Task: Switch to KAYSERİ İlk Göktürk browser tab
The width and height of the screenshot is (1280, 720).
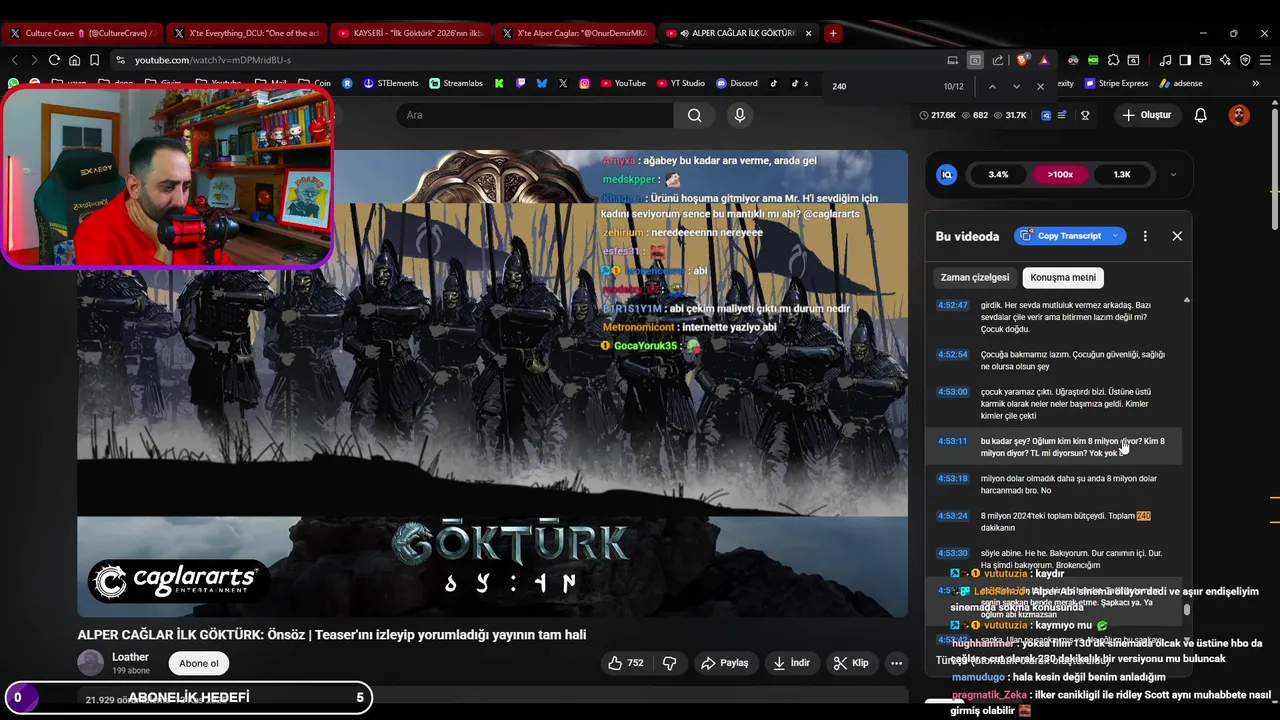Action: tap(410, 33)
